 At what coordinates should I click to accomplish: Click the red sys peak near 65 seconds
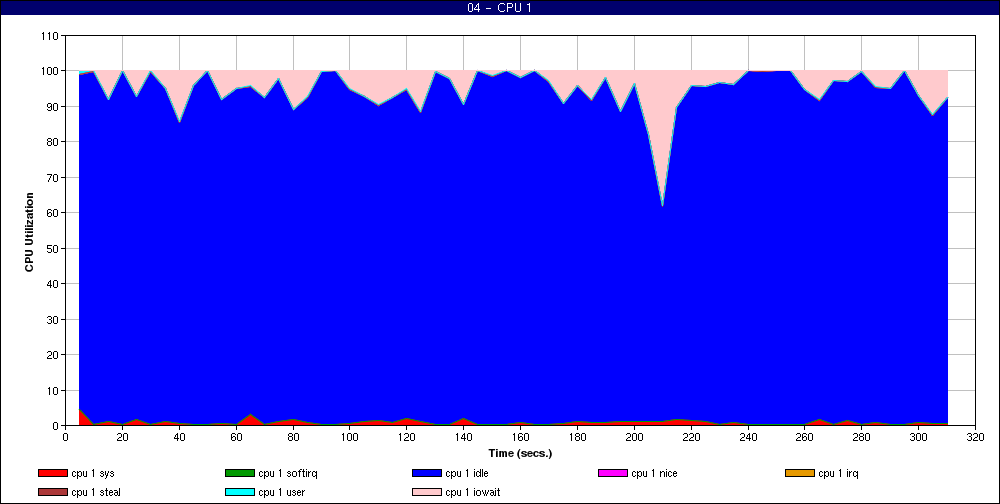[250, 416]
